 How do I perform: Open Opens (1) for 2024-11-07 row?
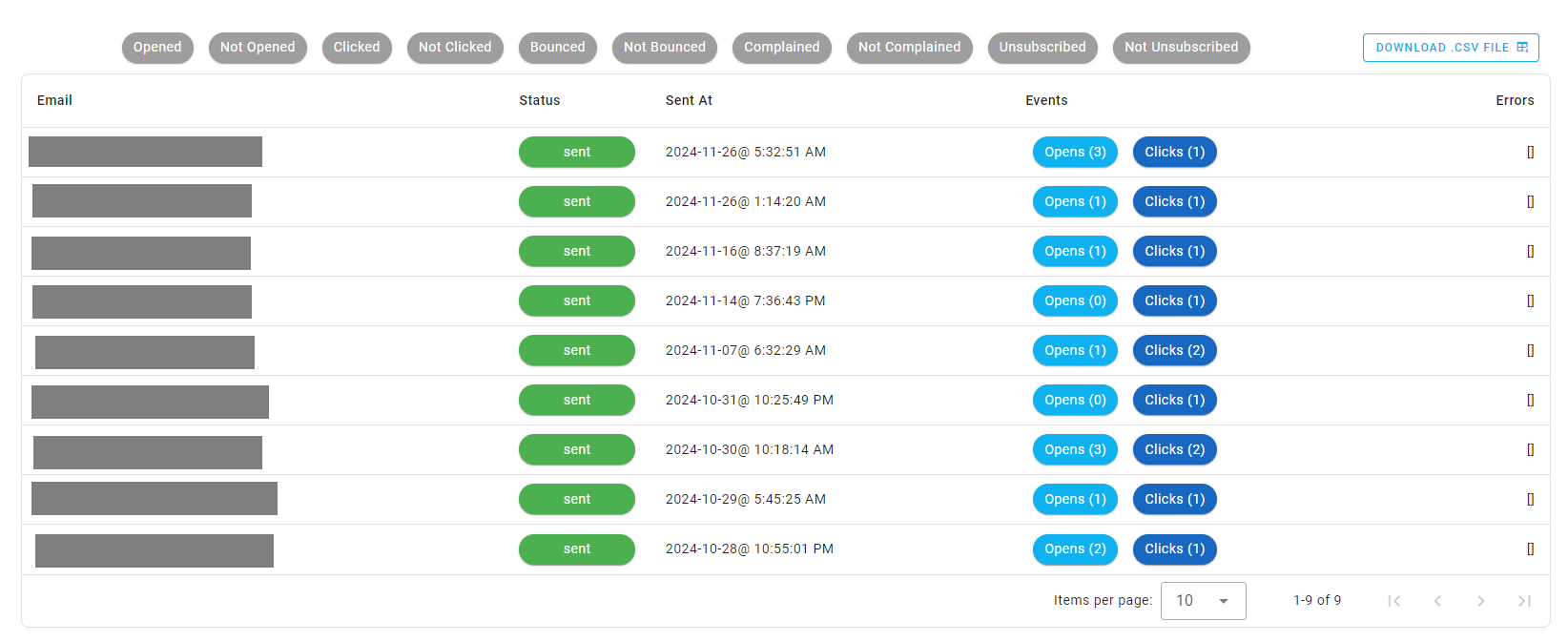pyautogui.click(x=1075, y=350)
